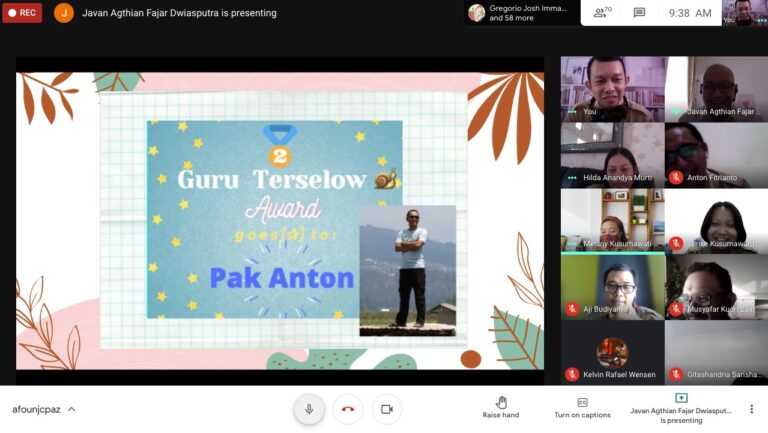Select Kelvin Rafael Wensen's participant tile
Image resolution: width=768 pixels, height=433 pixels.
click(x=612, y=352)
